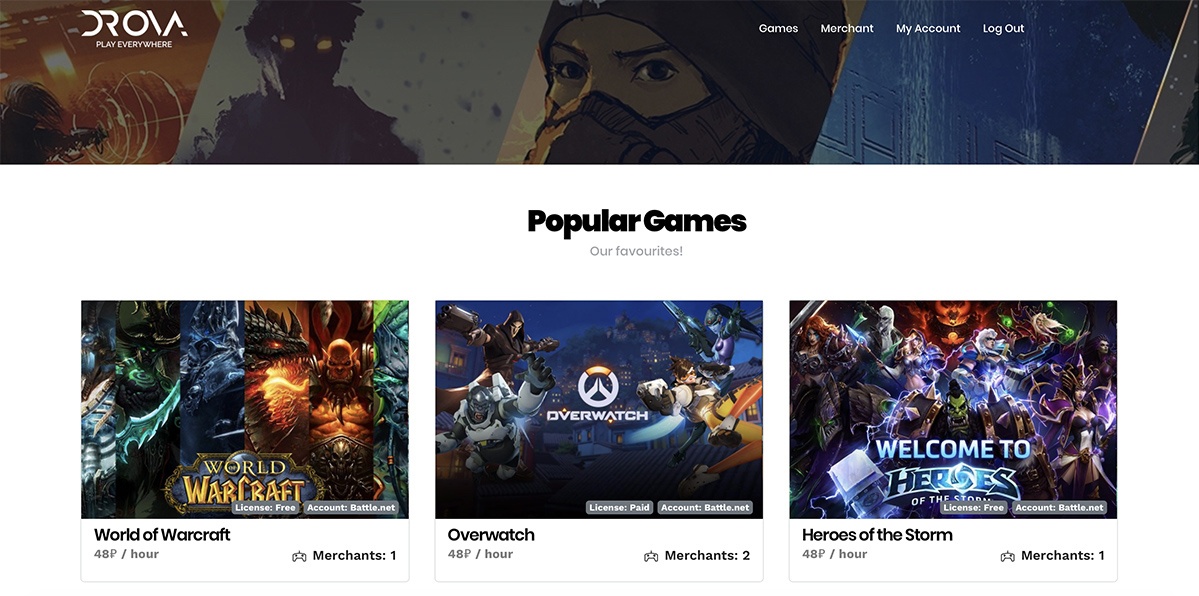Go to My Account
The width and height of the screenshot is (1199, 596).
[928, 28]
